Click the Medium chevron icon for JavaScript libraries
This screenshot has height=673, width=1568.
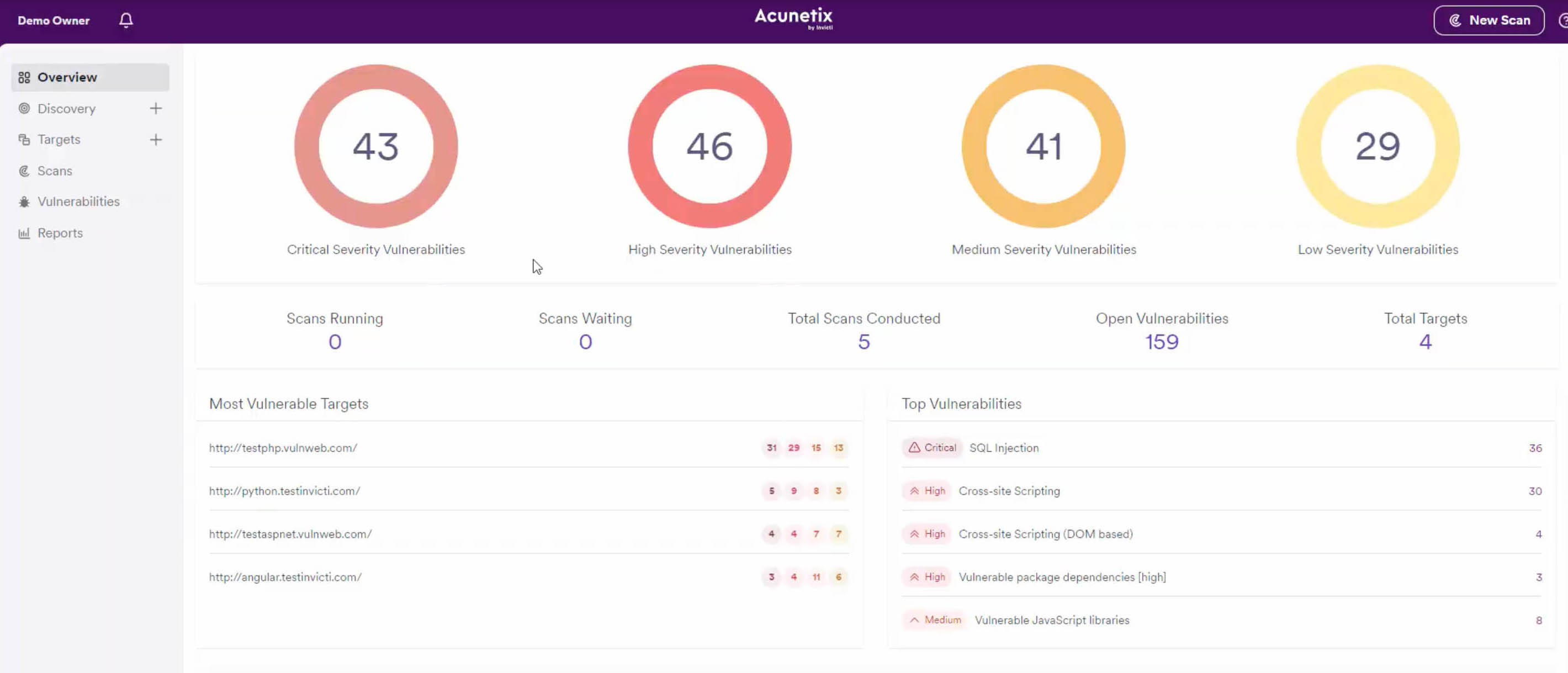click(914, 619)
